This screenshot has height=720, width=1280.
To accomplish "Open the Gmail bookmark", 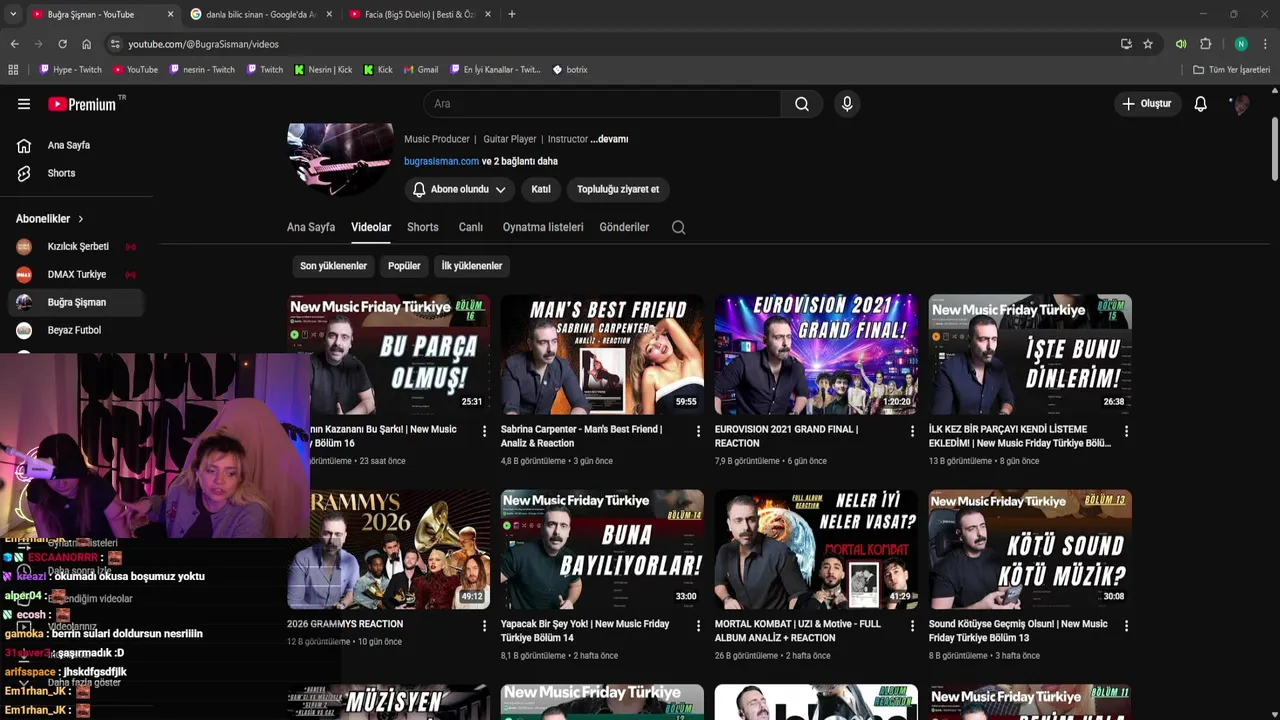I will [x=421, y=70].
